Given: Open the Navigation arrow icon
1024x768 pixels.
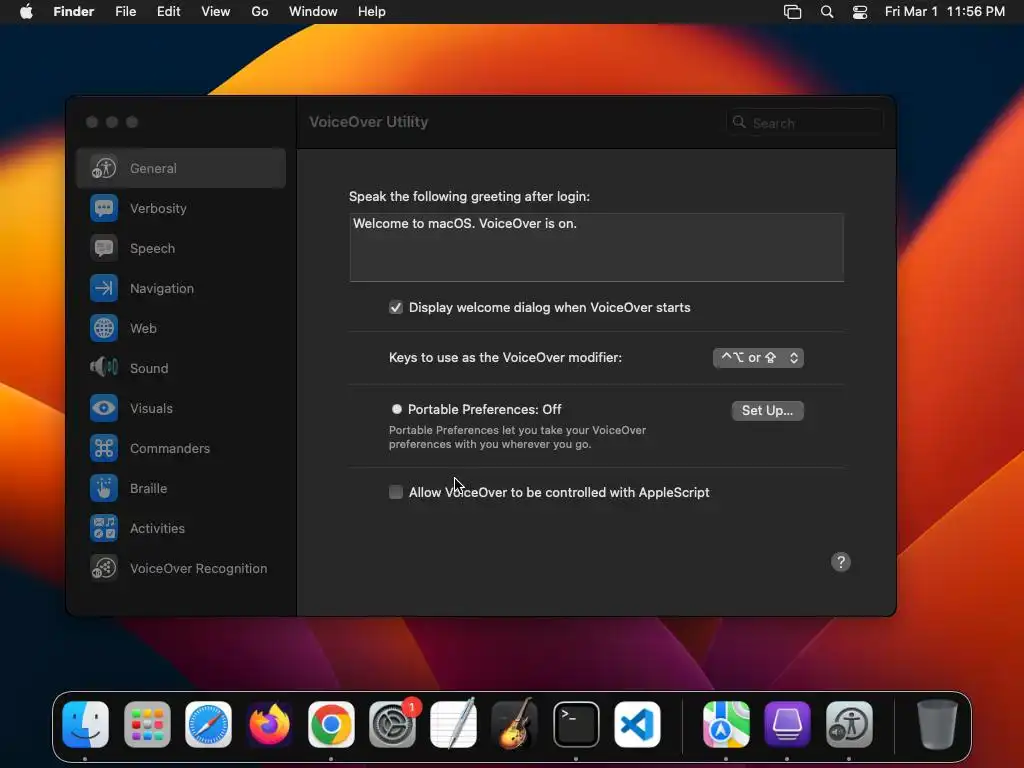Looking at the screenshot, I should (104, 288).
